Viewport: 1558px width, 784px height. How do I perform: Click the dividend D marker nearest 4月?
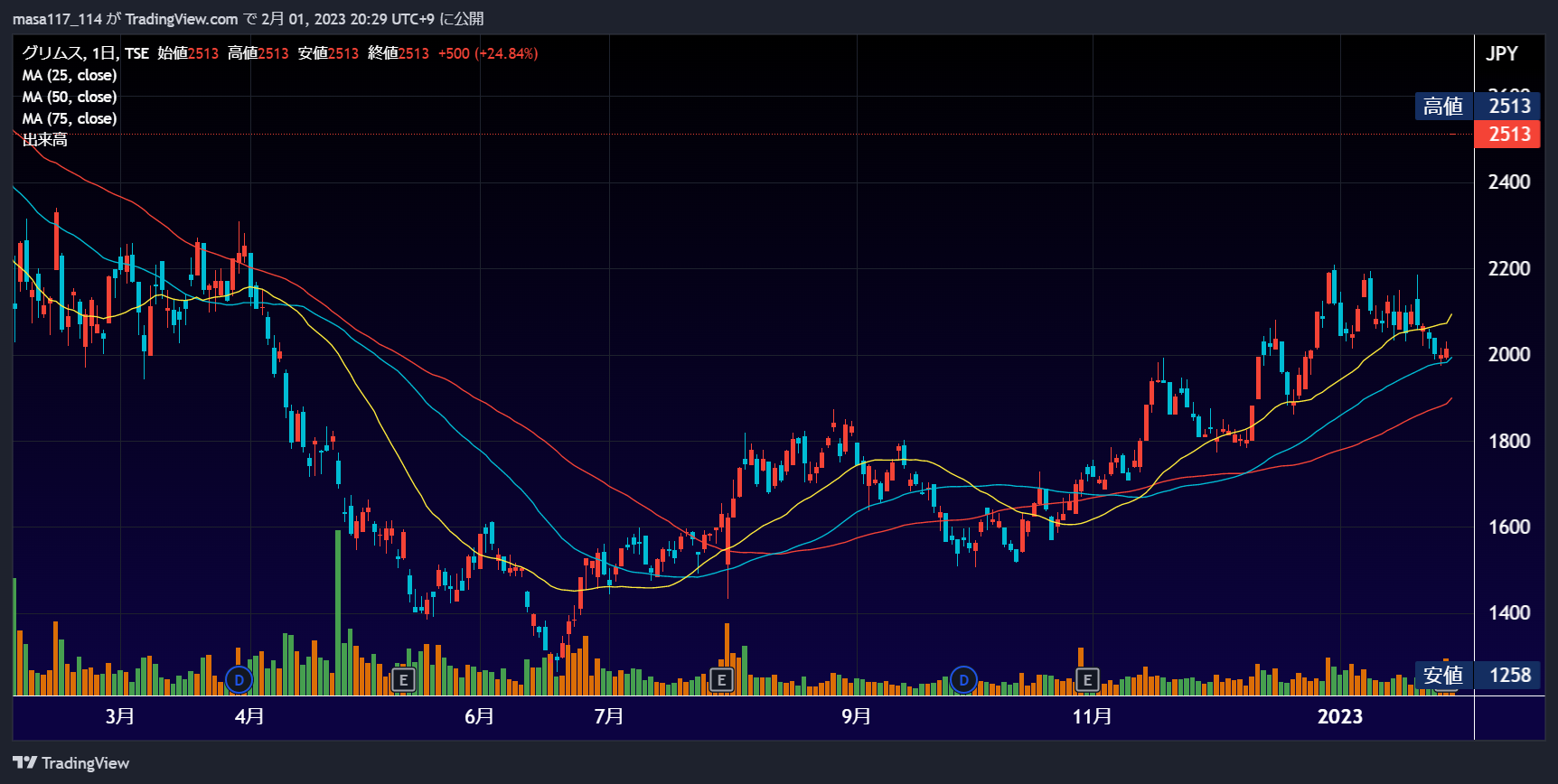click(x=239, y=679)
